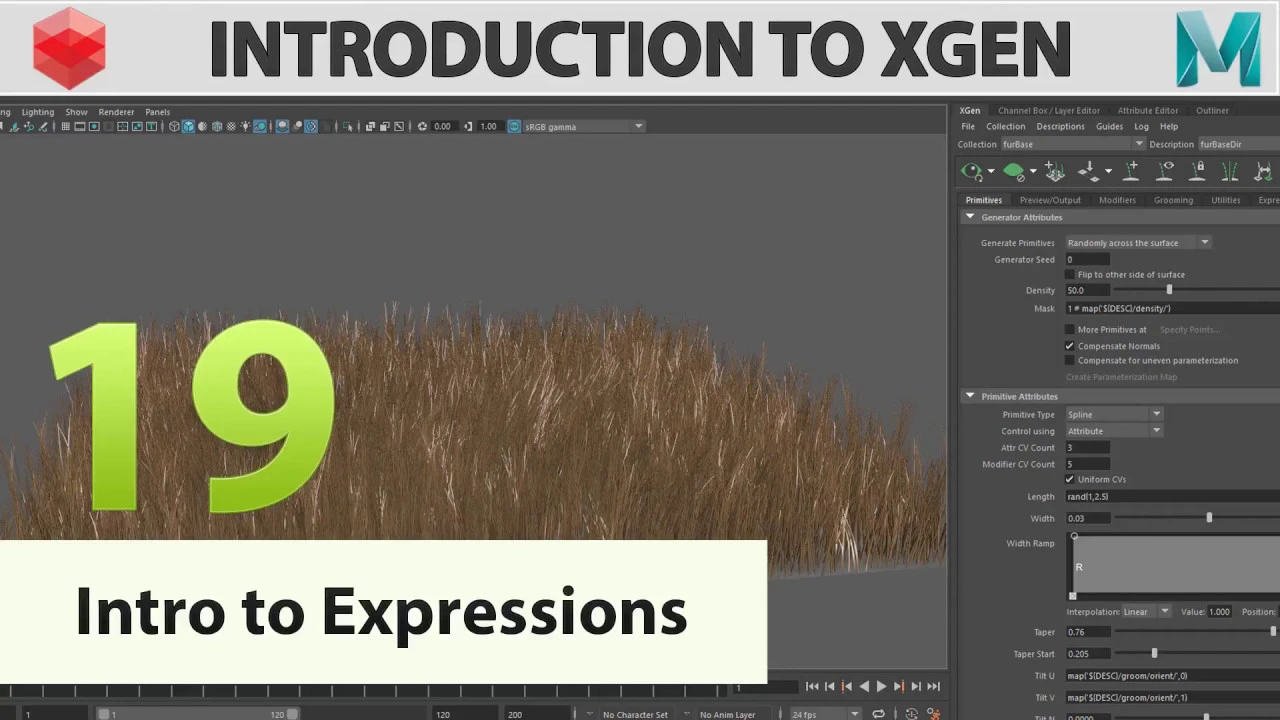Image resolution: width=1280 pixels, height=720 pixels.
Task: Click the play forwards button
Action: tap(881, 686)
